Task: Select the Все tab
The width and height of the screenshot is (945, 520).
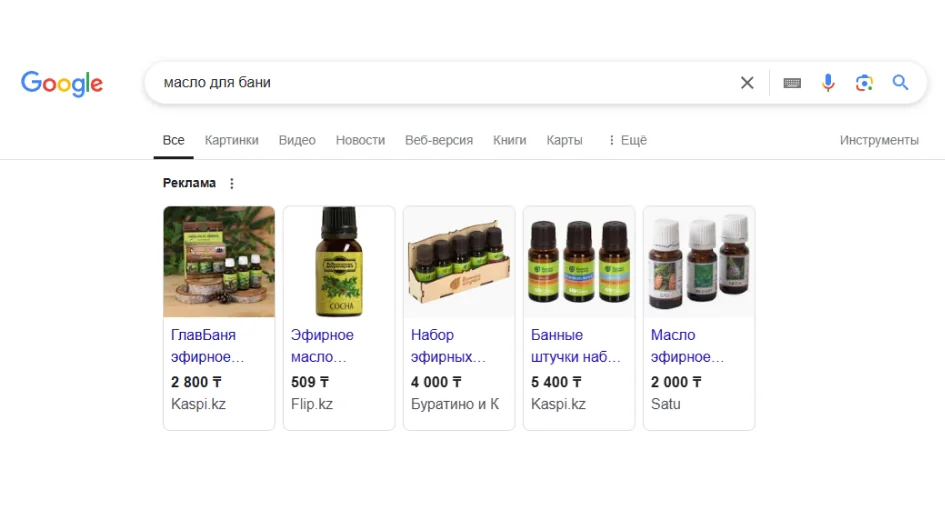Action: tap(174, 140)
